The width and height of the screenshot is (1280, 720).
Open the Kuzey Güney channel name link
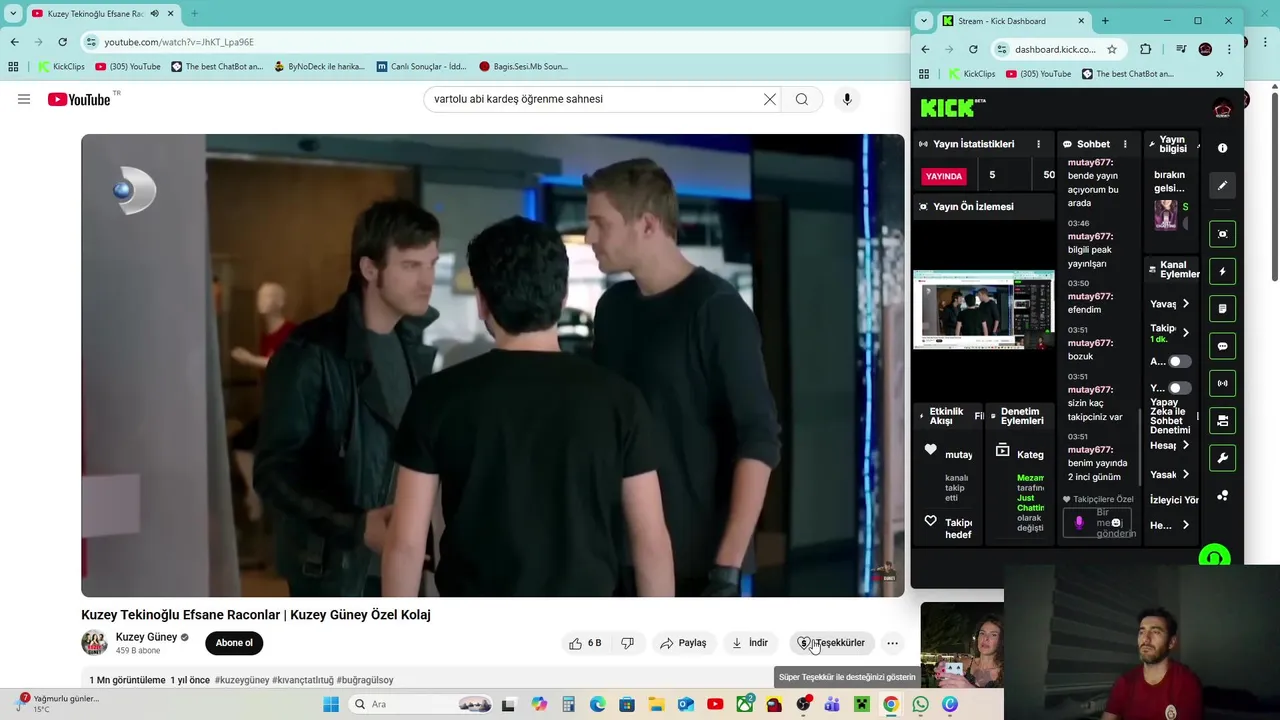(146, 637)
